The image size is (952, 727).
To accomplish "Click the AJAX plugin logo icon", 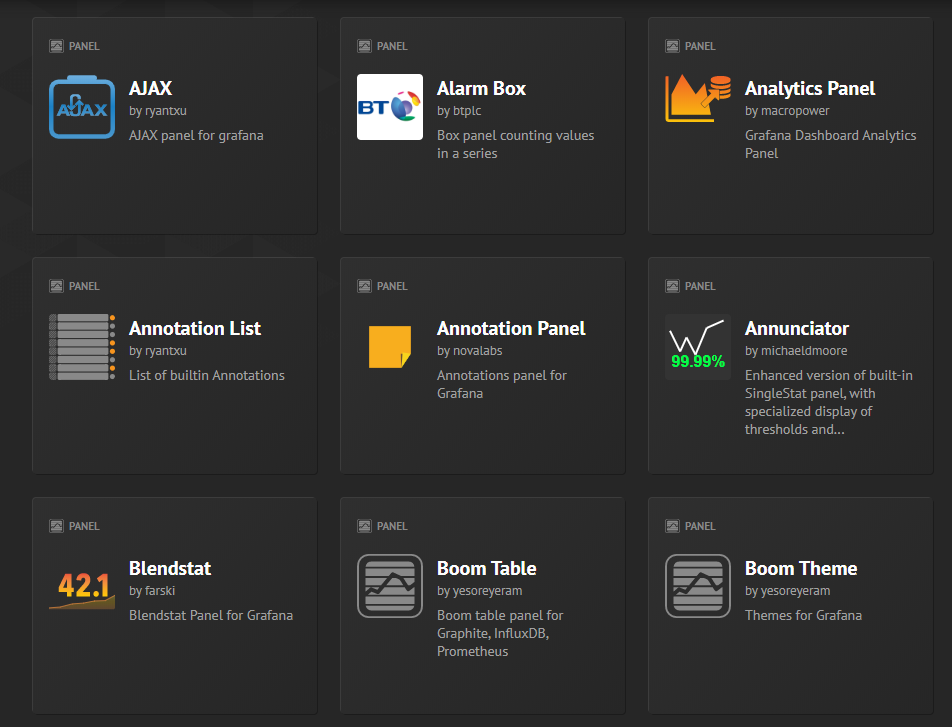I will pyautogui.click(x=82, y=107).
